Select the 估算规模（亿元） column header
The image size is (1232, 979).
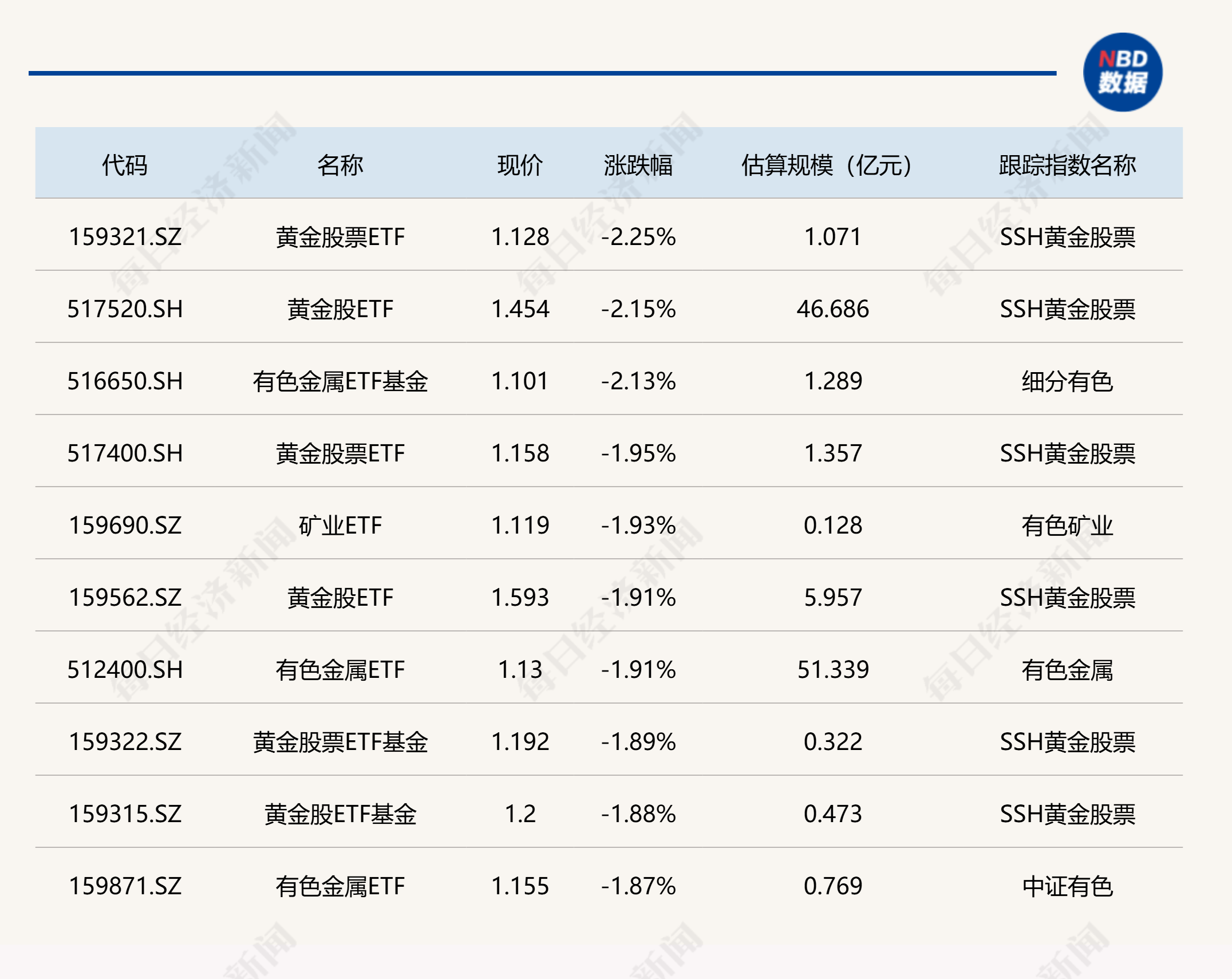coord(827,165)
